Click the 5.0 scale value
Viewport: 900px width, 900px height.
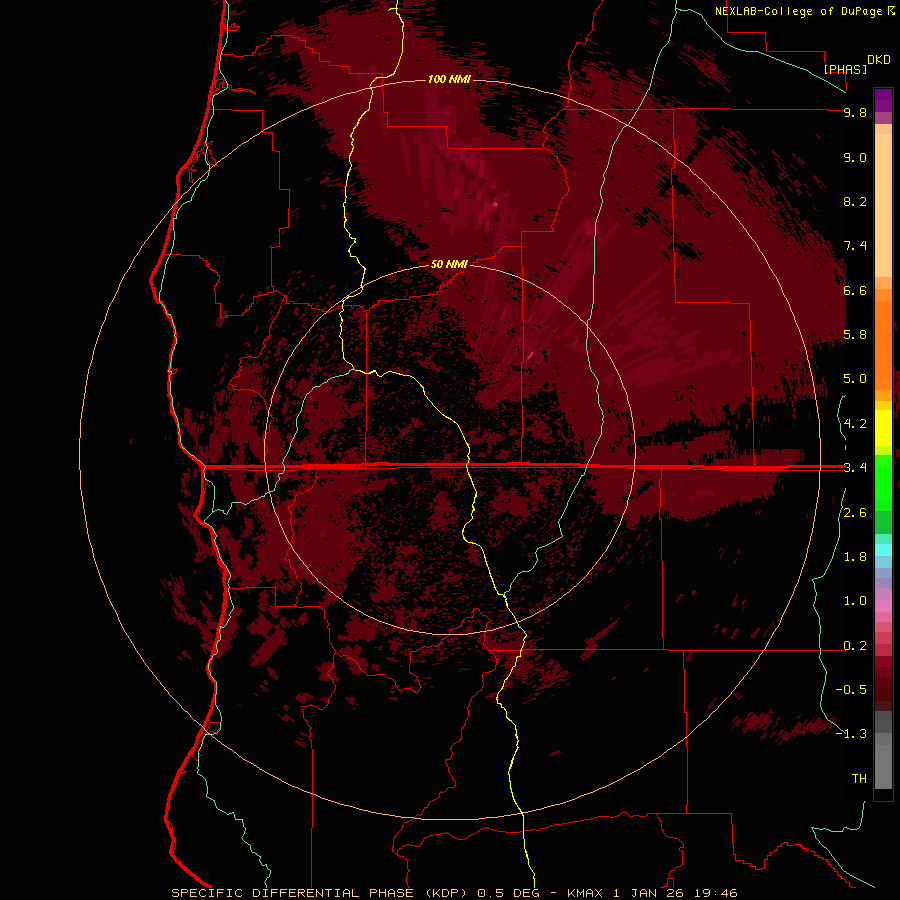(855, 379)
